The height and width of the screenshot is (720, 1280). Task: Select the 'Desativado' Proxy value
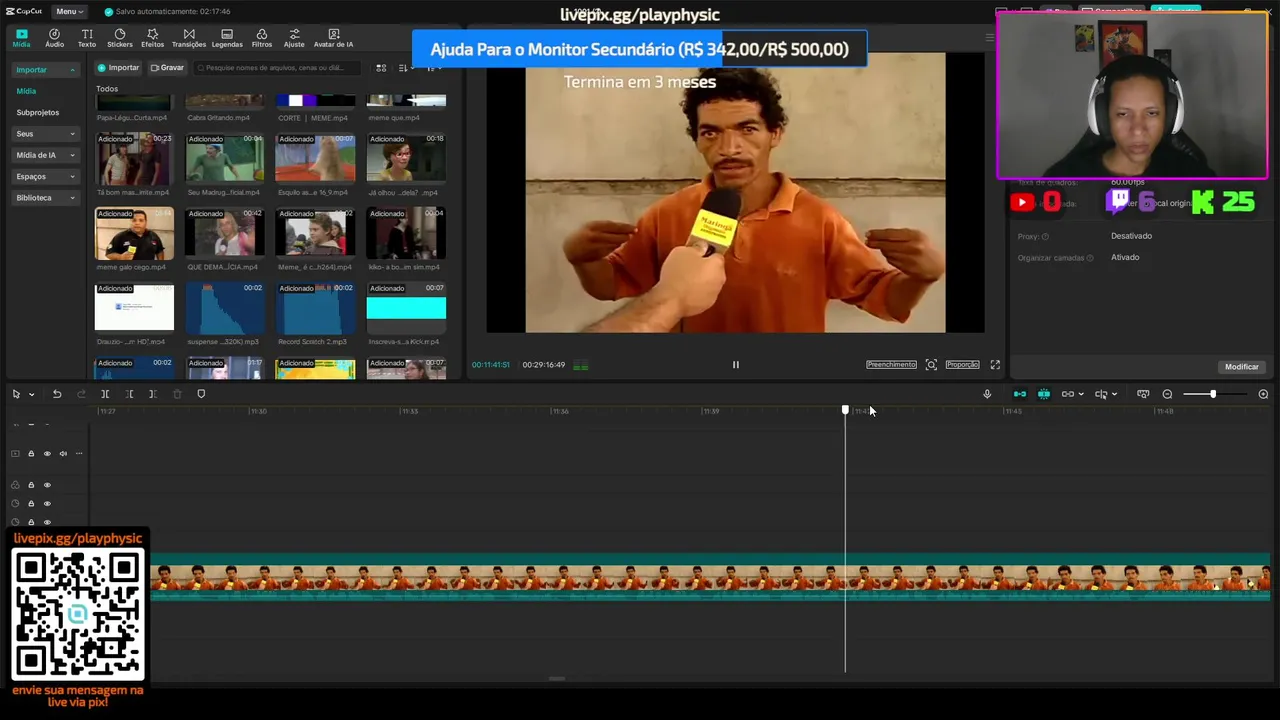click(1131, 236)
